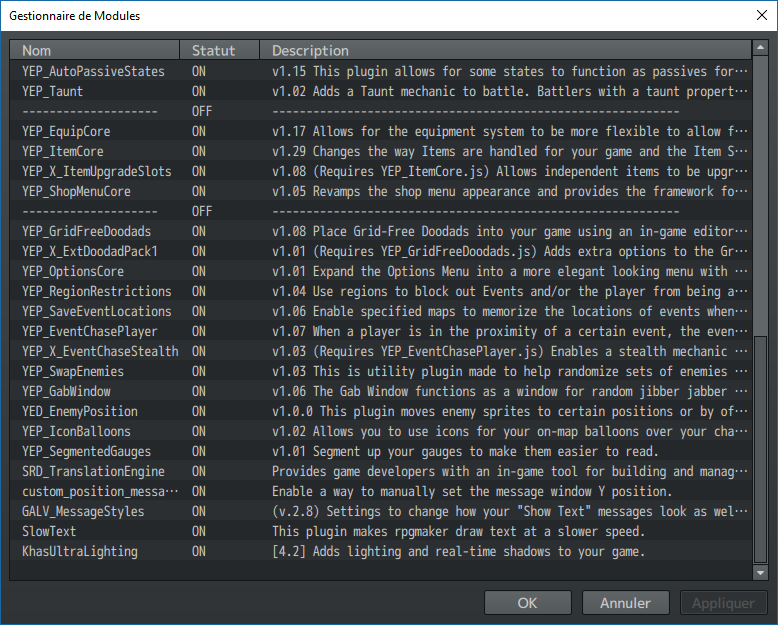Click description 'v1.06 The Gab Window functions'
This screenshot has width=778, height=625.
click(510, 391)
